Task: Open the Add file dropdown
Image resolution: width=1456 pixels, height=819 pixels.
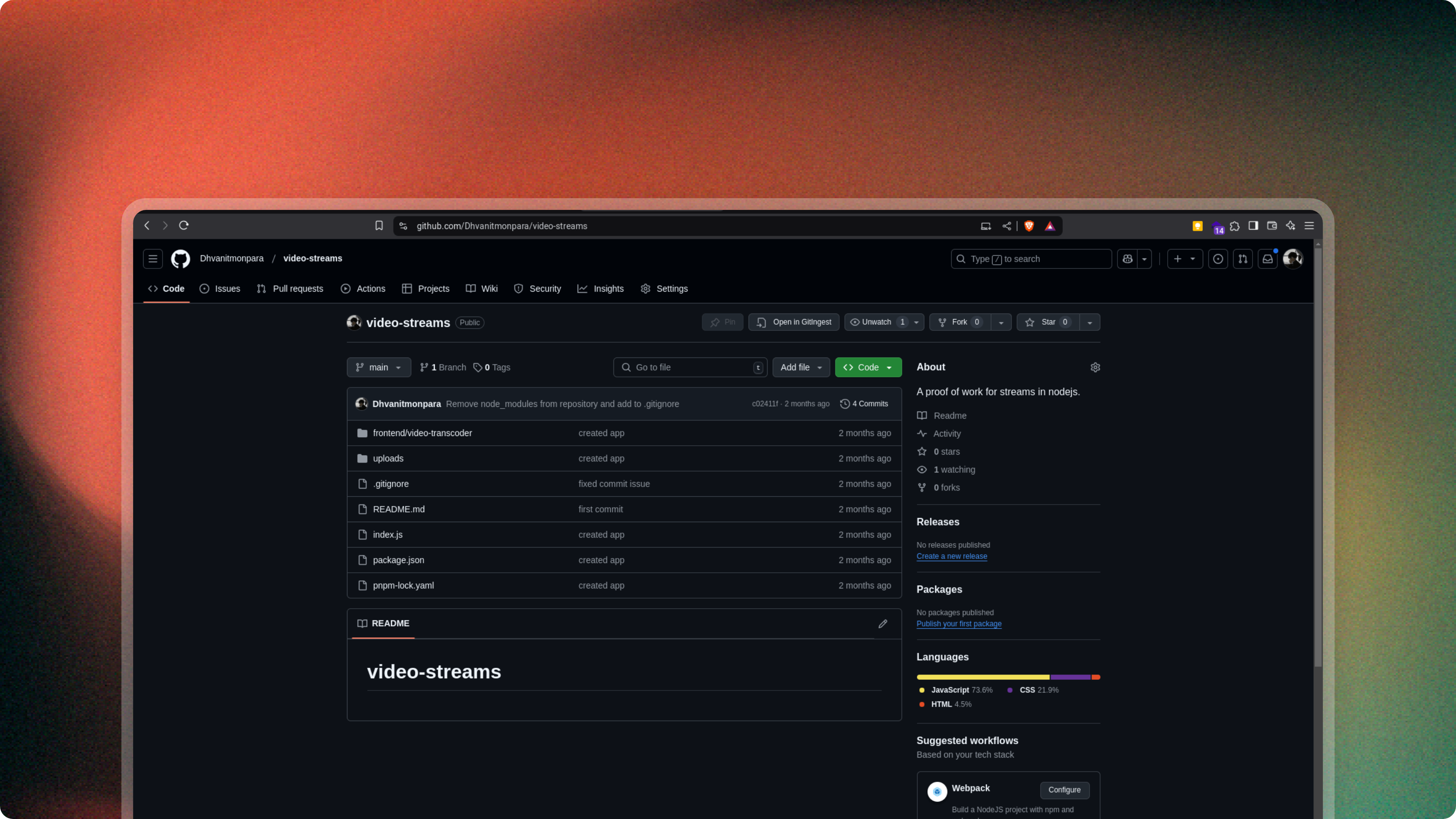Action: click(801, 367)
